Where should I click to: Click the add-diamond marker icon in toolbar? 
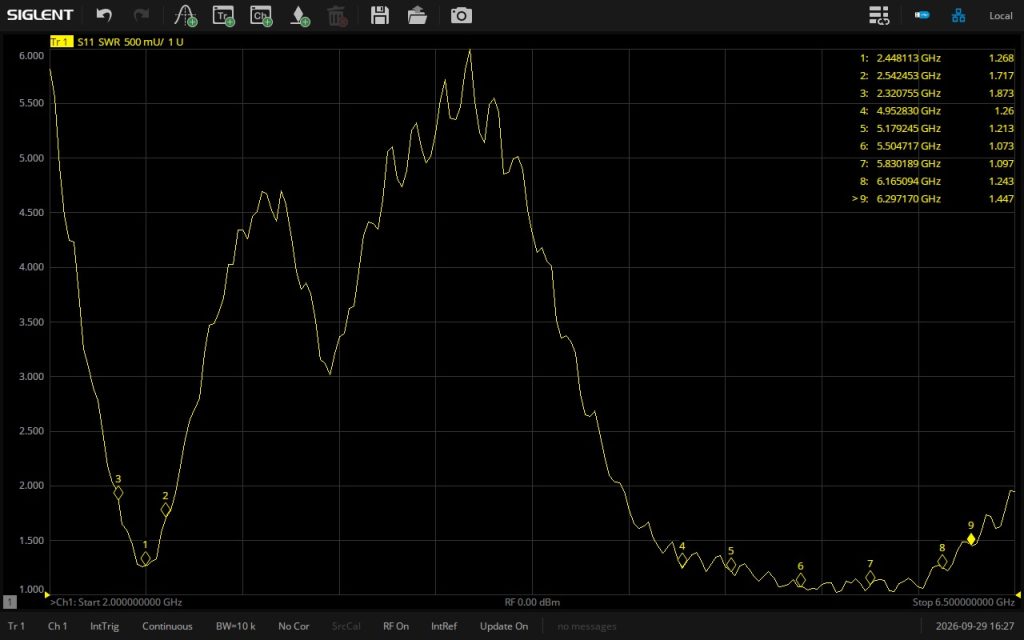pos(299,15)
